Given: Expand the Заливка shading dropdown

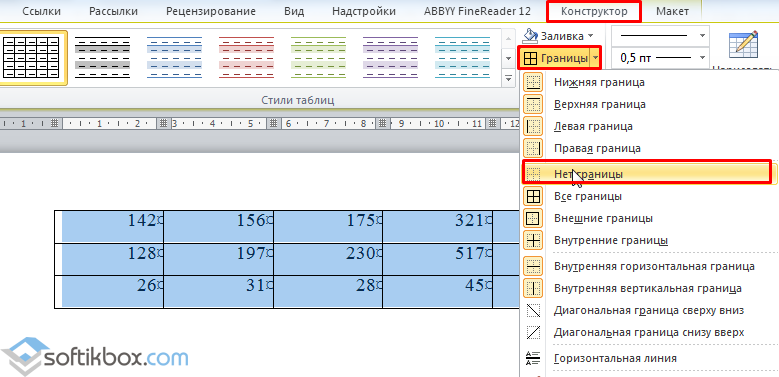Looking at the screenshot, I should click(x=590, y=36).
